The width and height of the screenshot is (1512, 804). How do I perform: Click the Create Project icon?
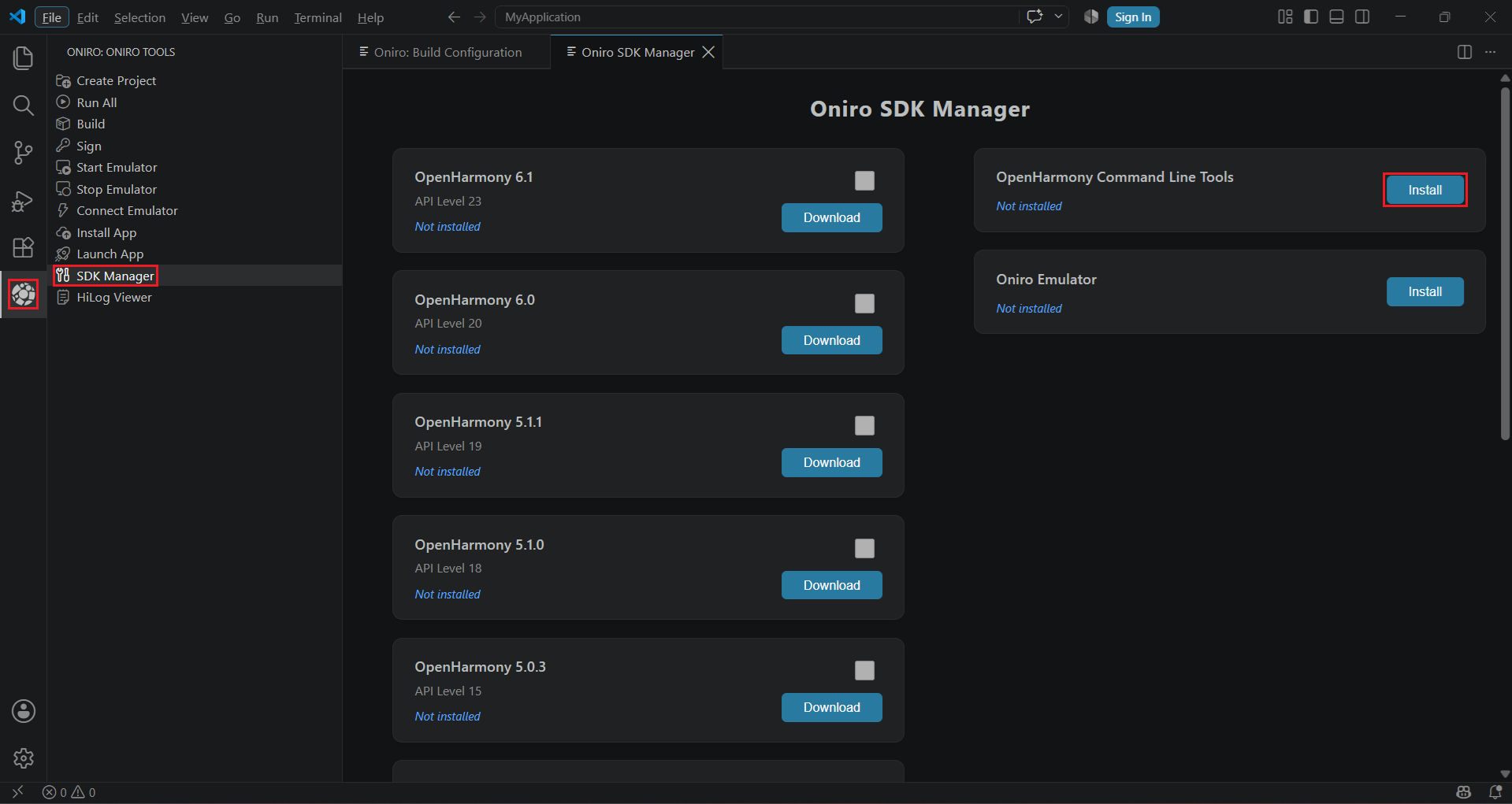[x=64, y=80]
